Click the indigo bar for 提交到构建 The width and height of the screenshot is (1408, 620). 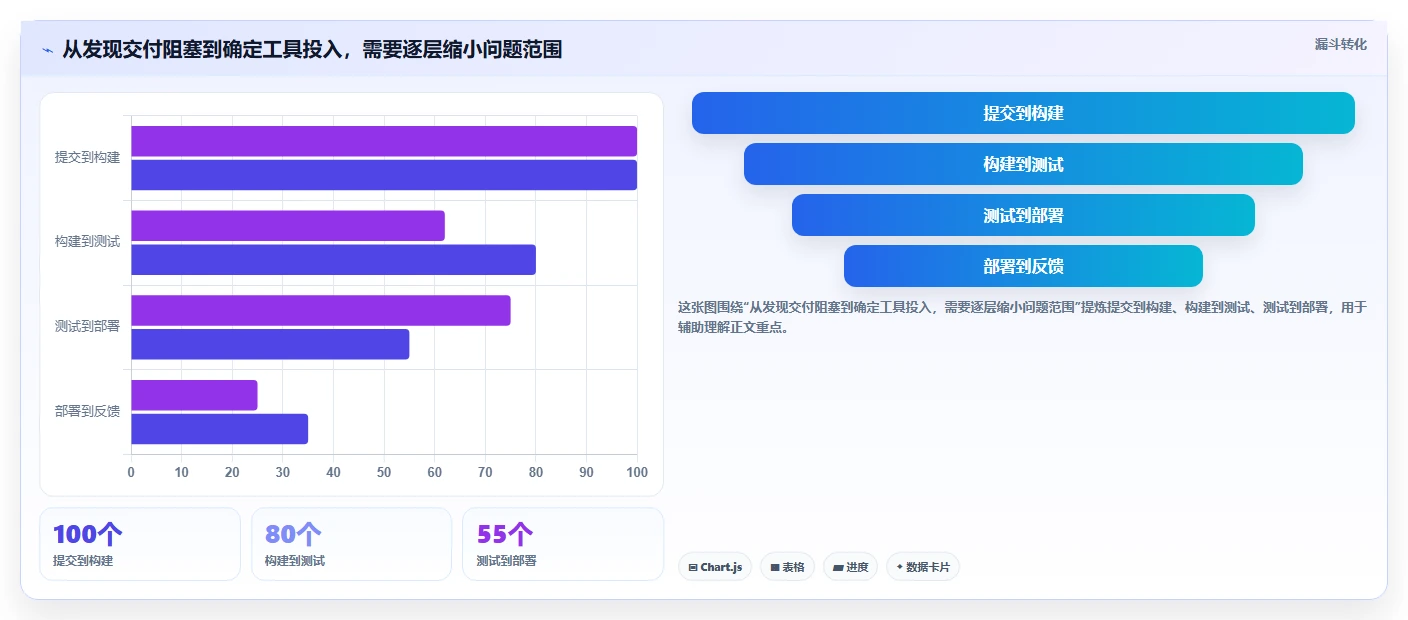click(384, 175)
